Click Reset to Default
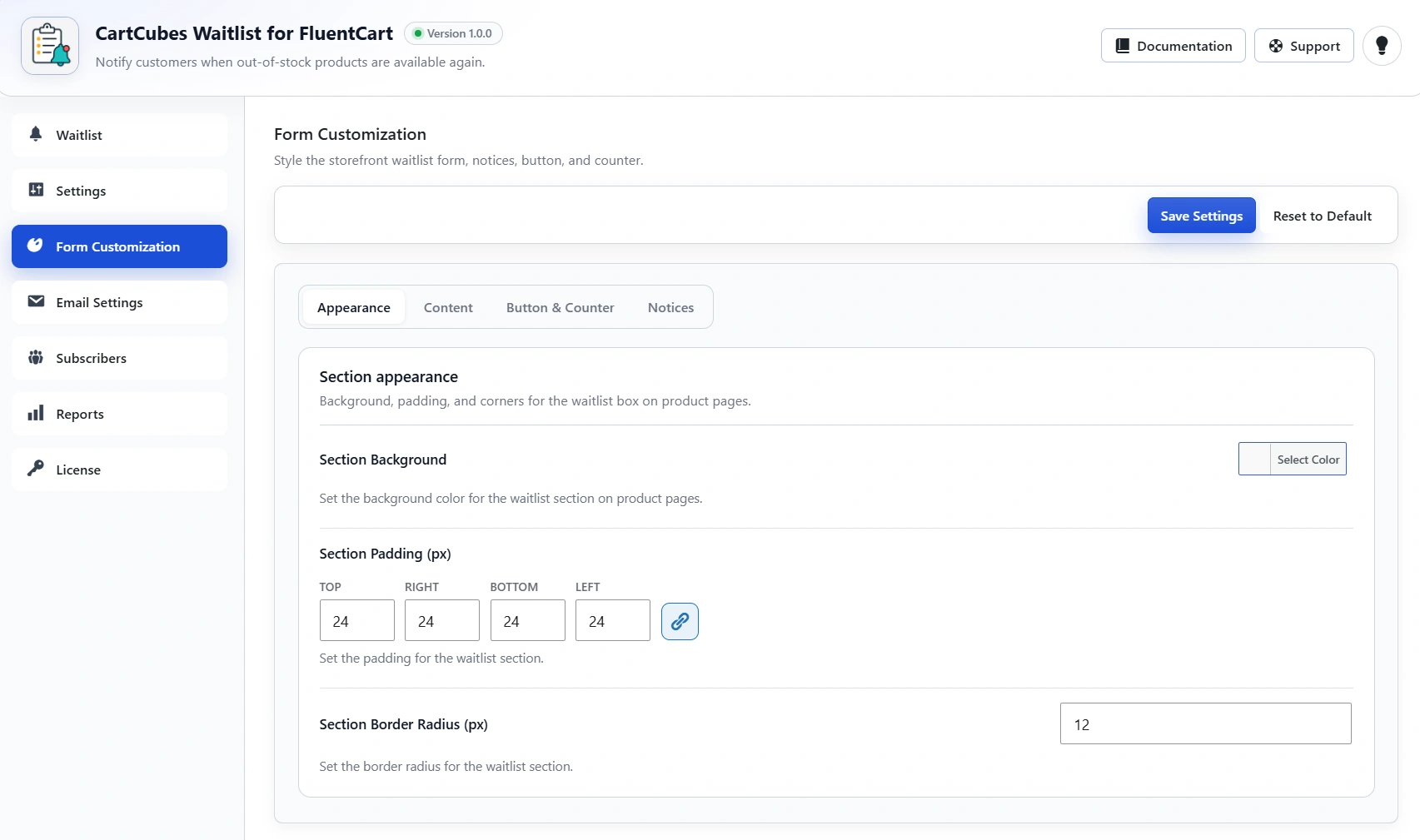The image size is (1420, 840). point(1323,216)
